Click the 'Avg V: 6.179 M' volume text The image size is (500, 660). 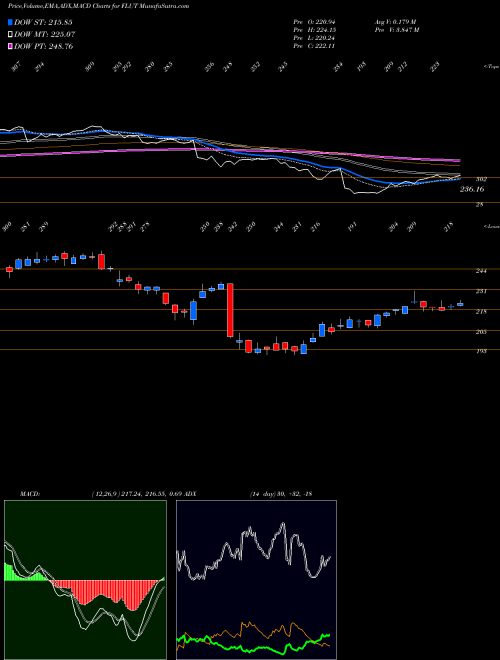tap(395, 21)
